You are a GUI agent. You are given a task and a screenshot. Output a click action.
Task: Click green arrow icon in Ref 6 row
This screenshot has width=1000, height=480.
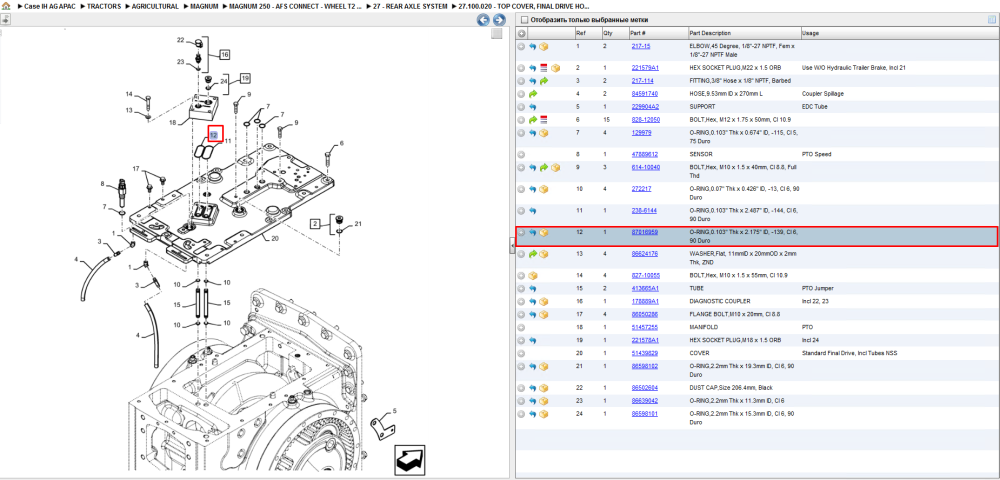pos(533,120)
